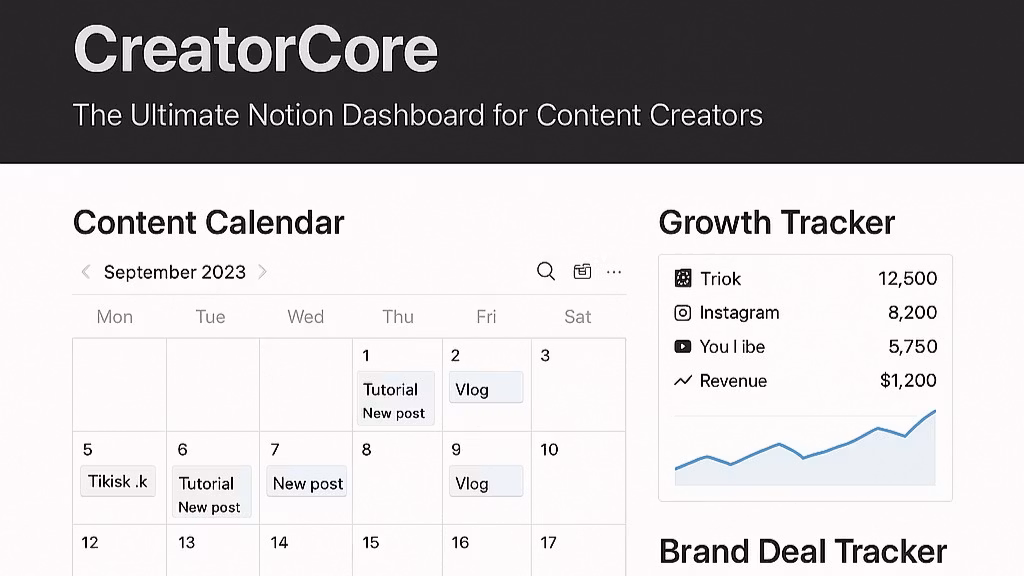Screen dimensions: 1024x576
Task: Open the Tutorial entry on September 1
Action: (x=396, y=398)
